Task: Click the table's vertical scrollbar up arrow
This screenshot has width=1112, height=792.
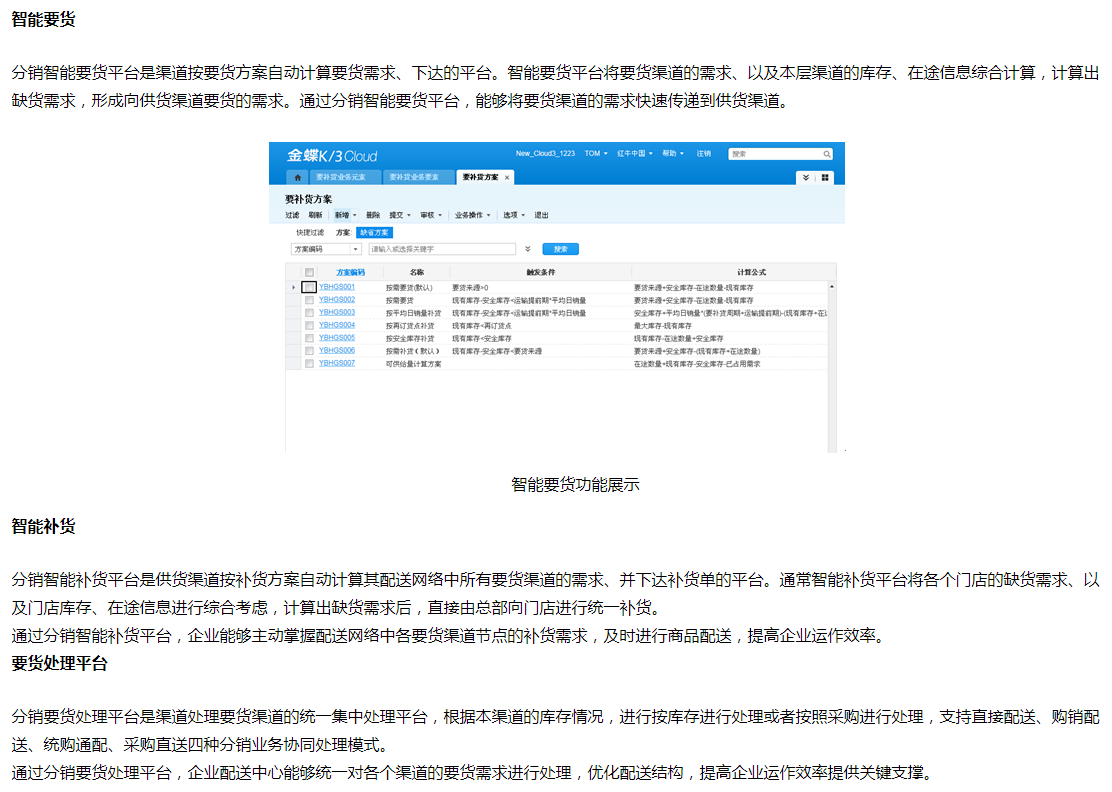Action: 832,287
